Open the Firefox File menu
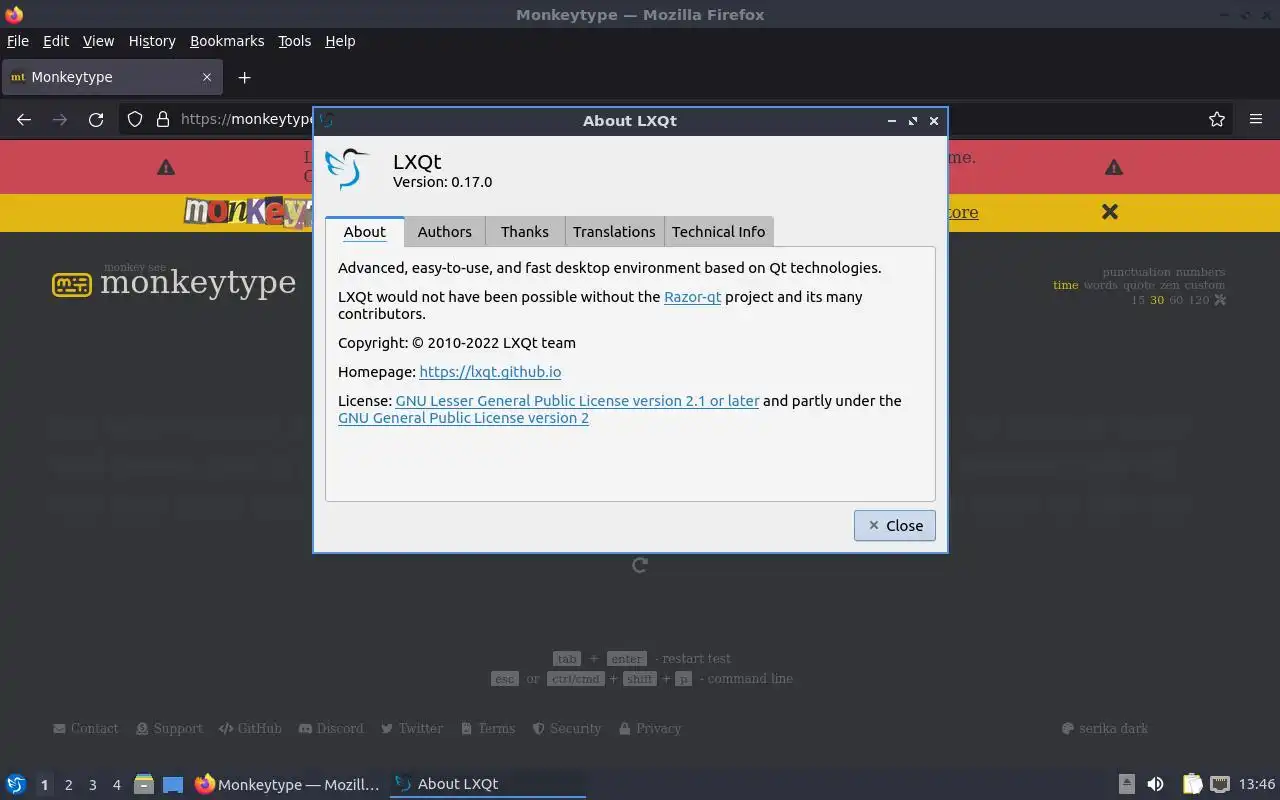The height and width of the screenshot is (800, 1280). [18, 41]
